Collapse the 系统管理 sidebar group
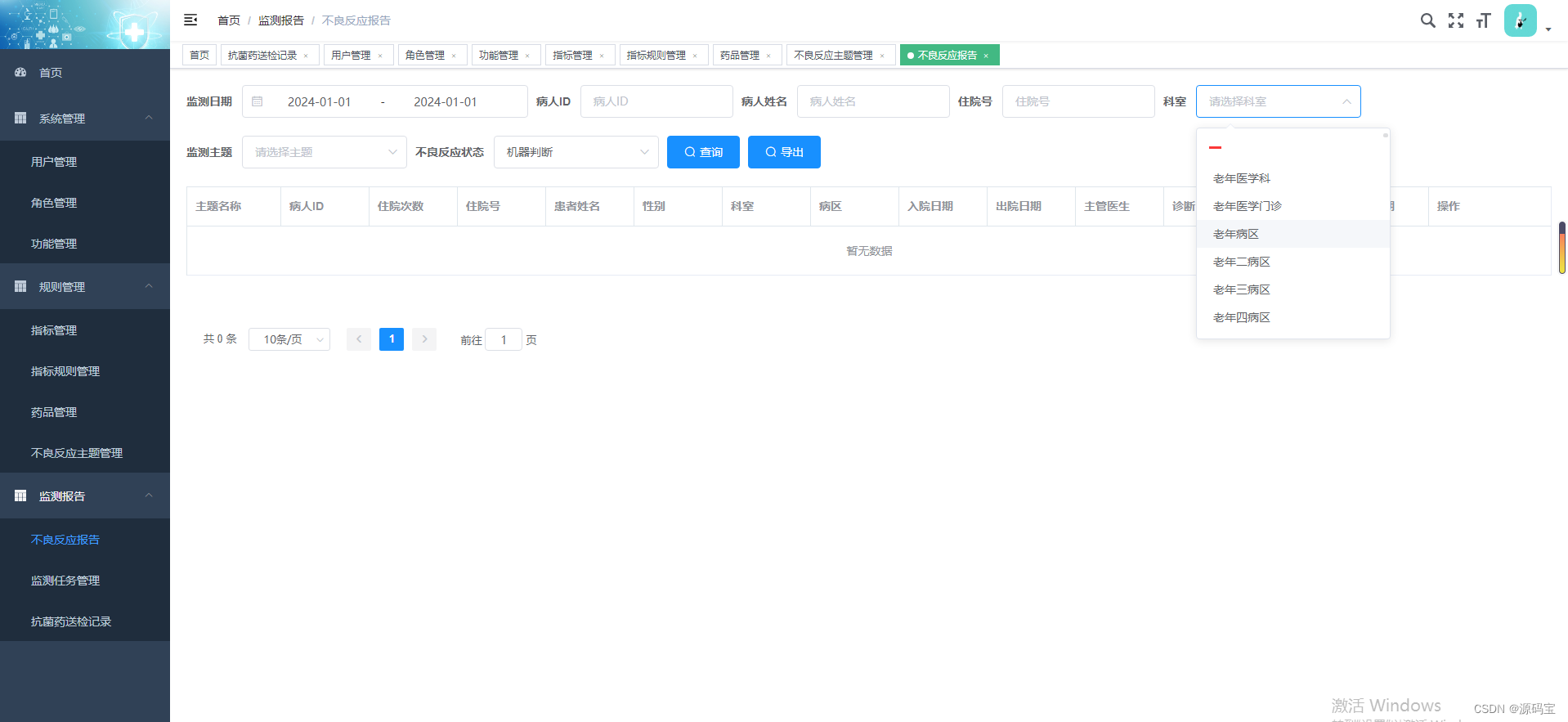The image size is (1568, 722). 149,118
